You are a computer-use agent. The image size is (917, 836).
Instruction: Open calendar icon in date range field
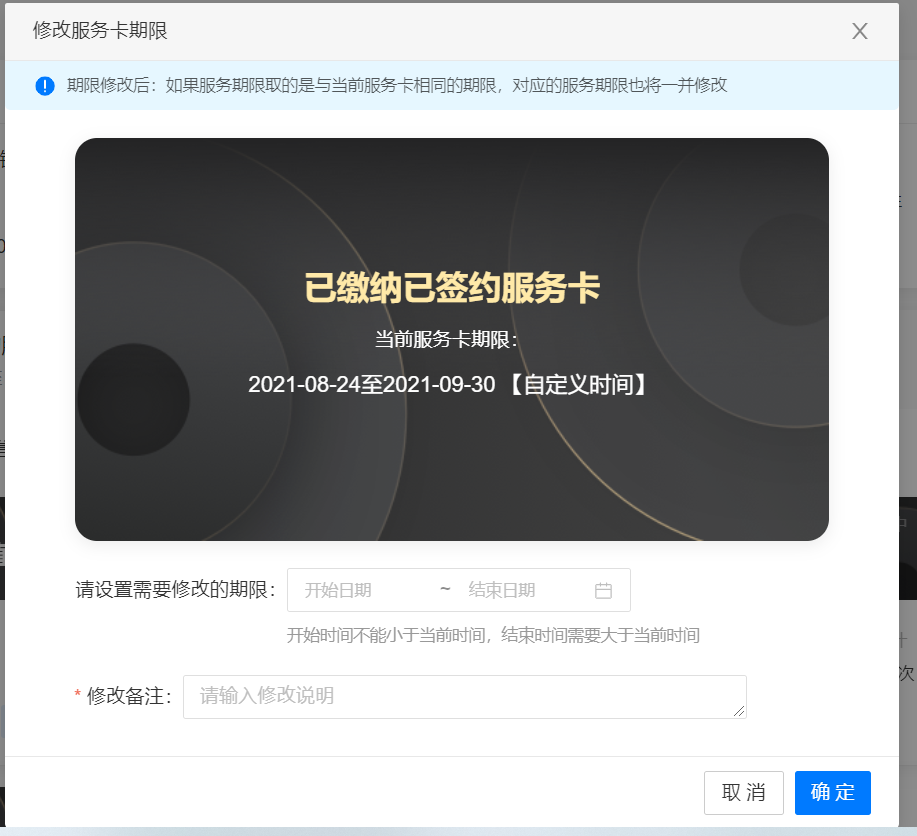pyautogui.click(x=603, y=590)
